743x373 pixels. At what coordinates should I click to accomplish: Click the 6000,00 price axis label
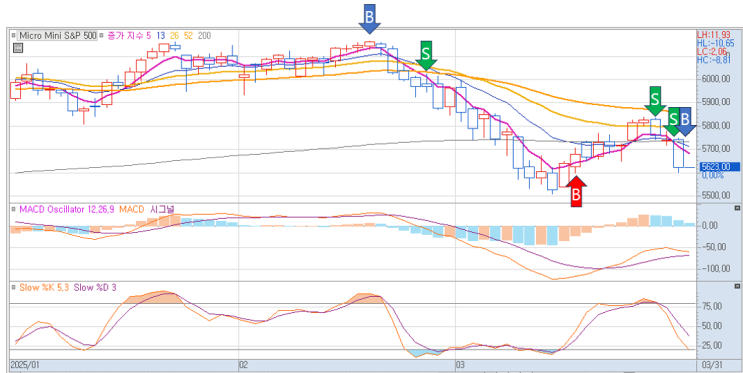click(715, 79)
